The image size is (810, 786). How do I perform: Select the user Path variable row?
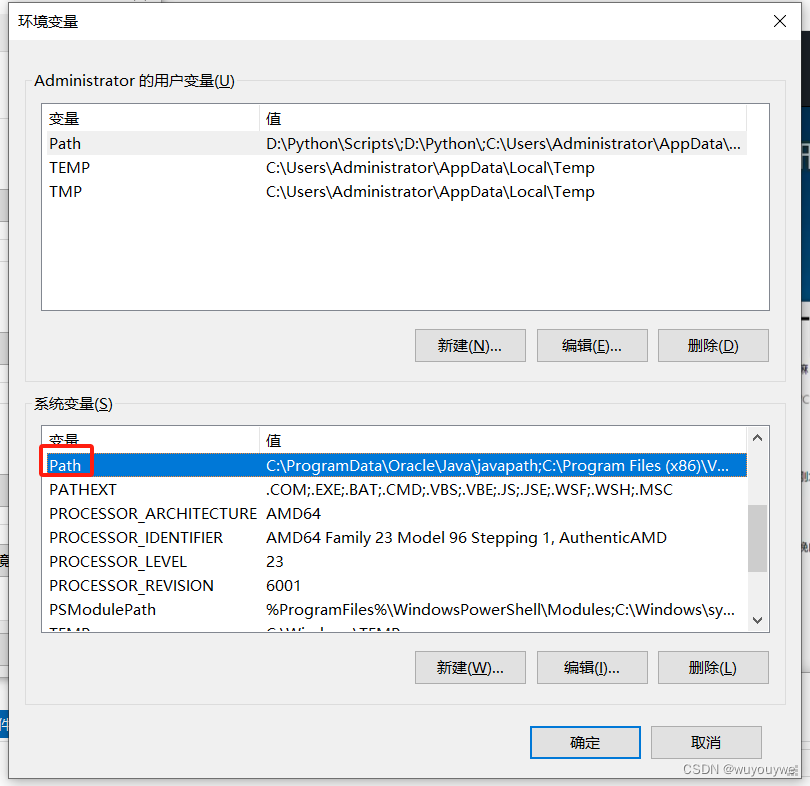point(397,144)
